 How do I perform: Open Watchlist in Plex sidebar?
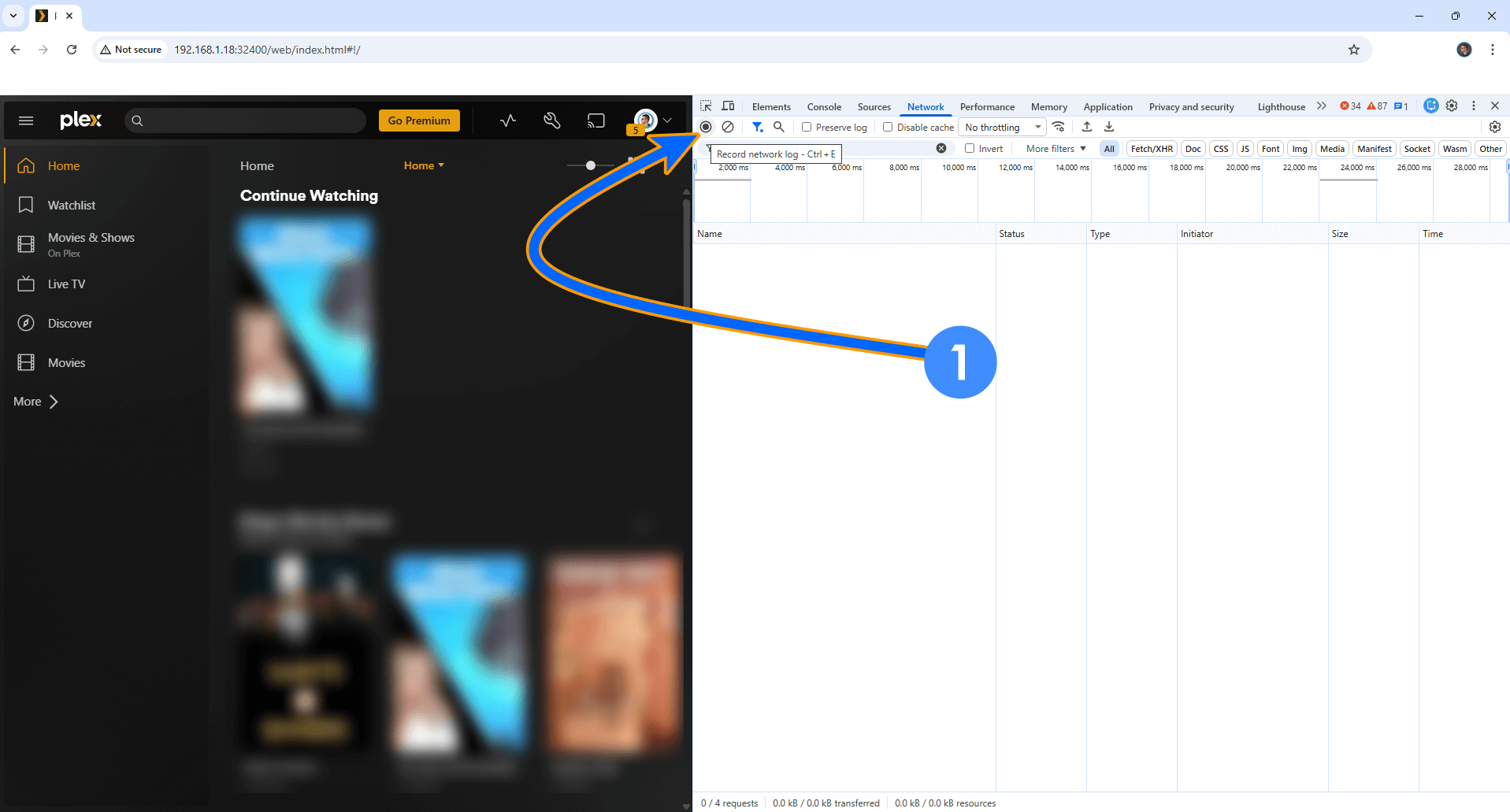tap(71, 205)
